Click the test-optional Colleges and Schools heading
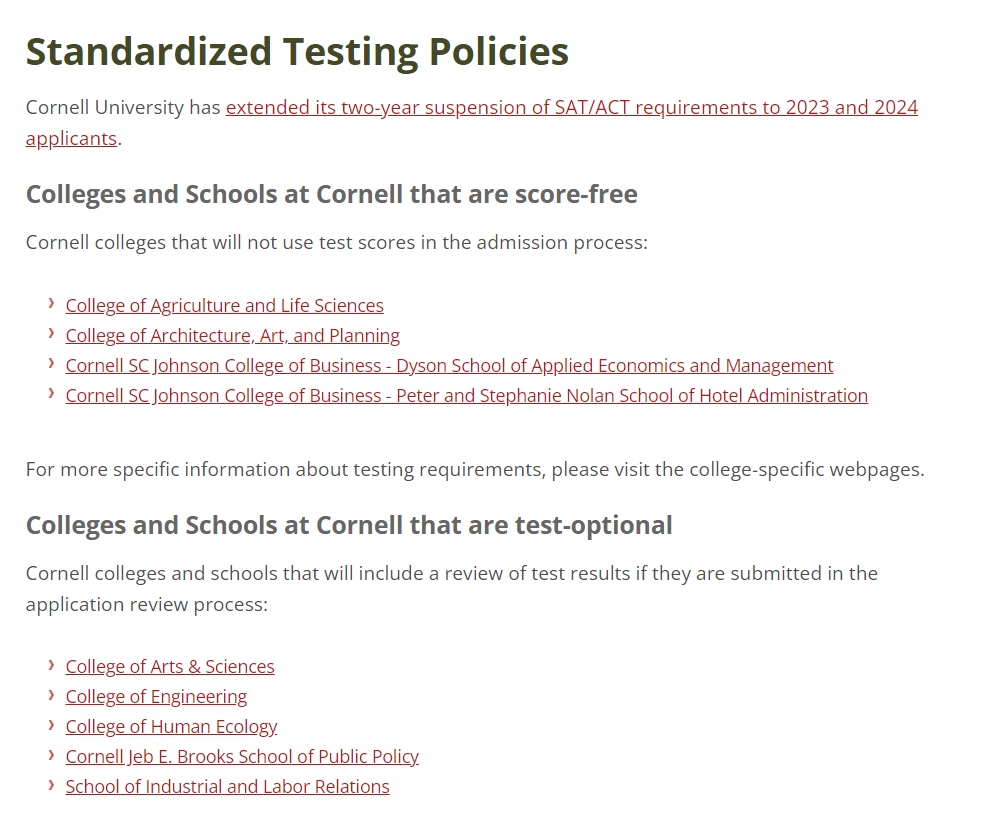The image size is (983, 830). (349, 525)
